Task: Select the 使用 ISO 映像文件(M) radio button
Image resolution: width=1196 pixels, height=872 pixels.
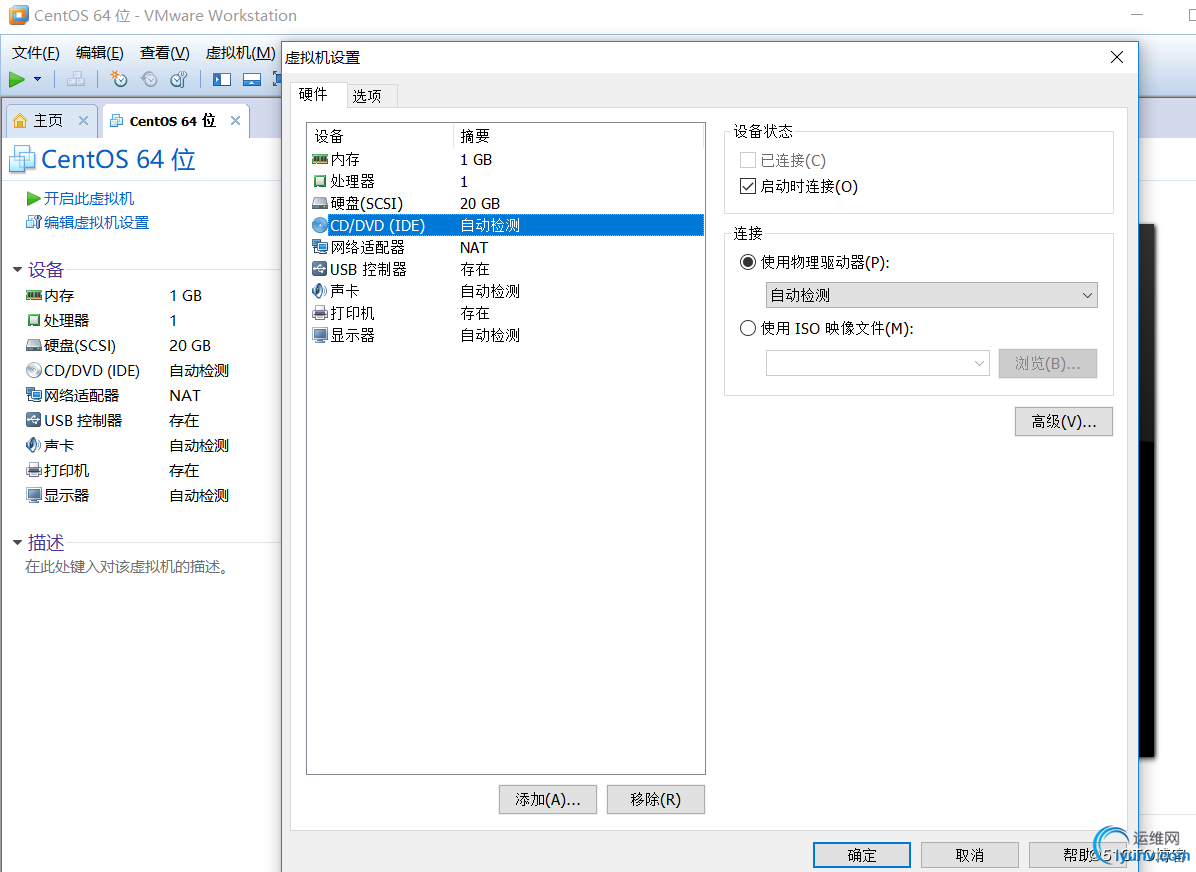Action: [x=748, y=328]
